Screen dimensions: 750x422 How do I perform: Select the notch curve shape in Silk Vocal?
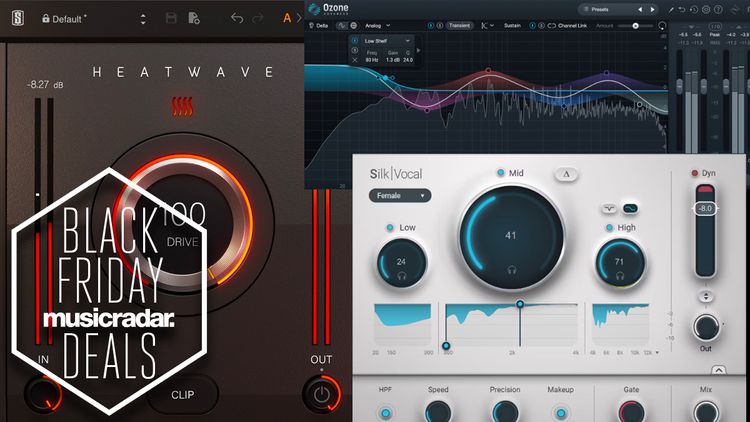pyautogui.click(x=609, y=209)
